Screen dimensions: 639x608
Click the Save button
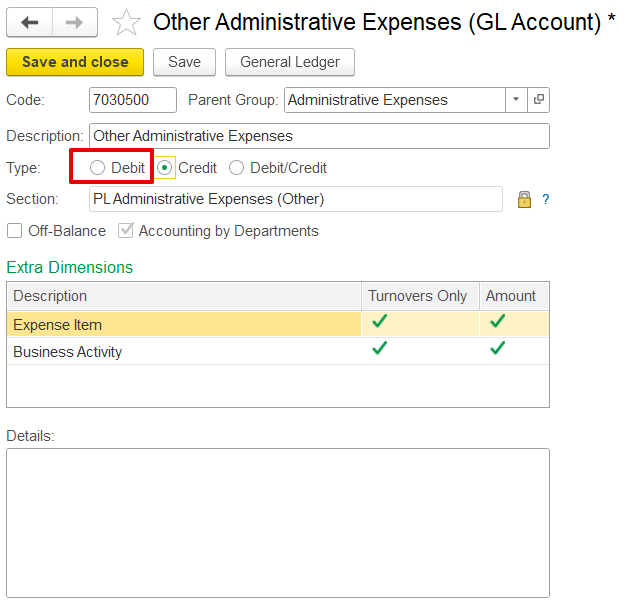[184, 62]
